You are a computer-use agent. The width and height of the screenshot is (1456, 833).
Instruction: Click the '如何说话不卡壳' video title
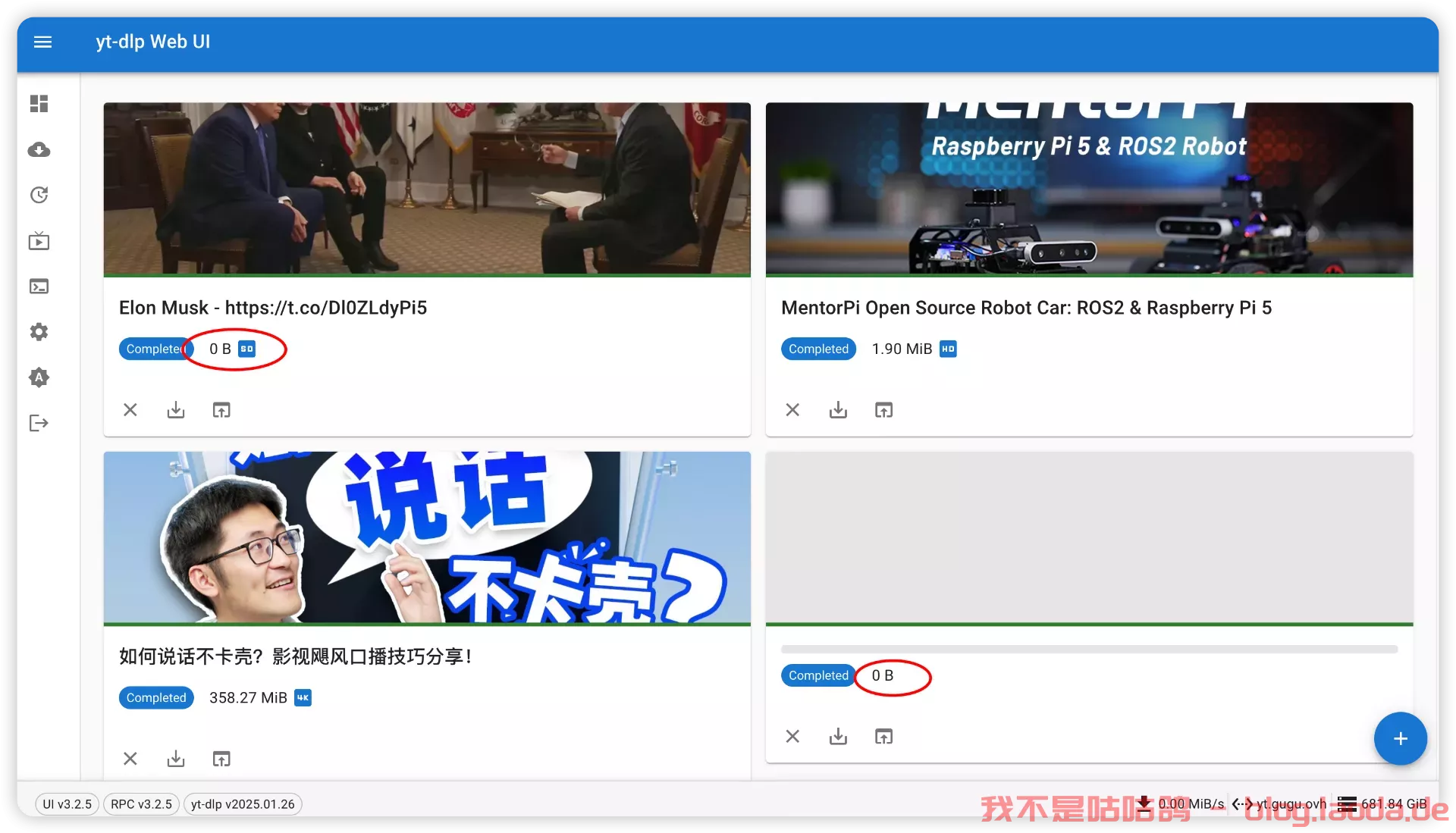296,656
